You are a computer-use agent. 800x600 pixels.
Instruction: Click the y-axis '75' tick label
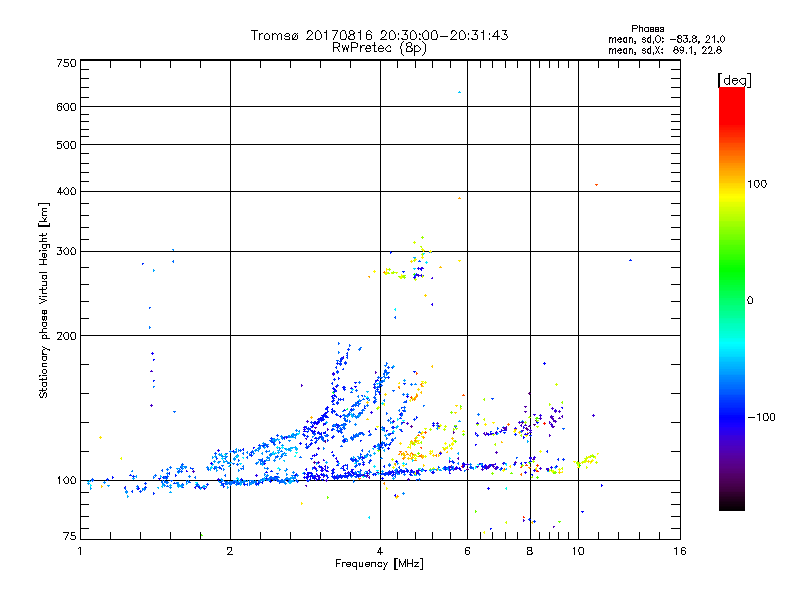[70, 536]
